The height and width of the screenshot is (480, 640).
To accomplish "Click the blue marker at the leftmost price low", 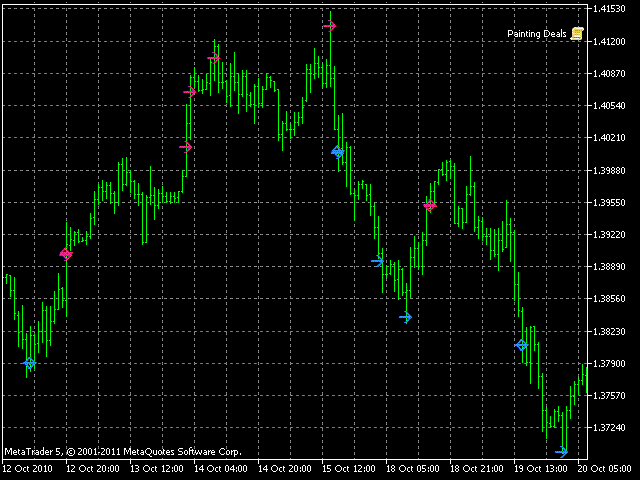I will (x=30, y=363).
